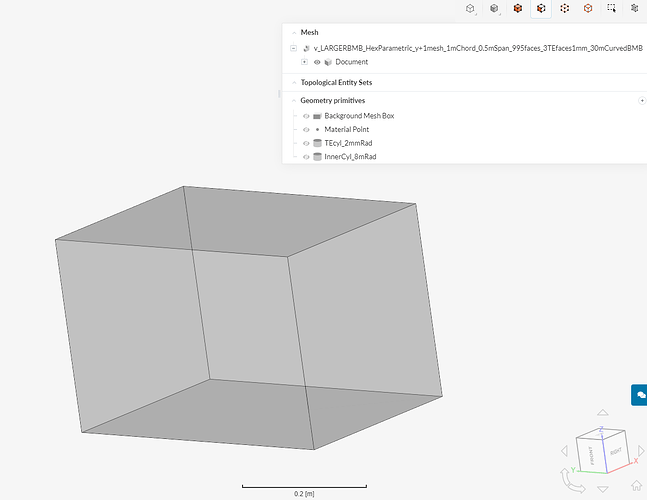The width and height of the screenshot is (647, 500).
Task: Rotate view left with left arrow
Action: point(564,451)
